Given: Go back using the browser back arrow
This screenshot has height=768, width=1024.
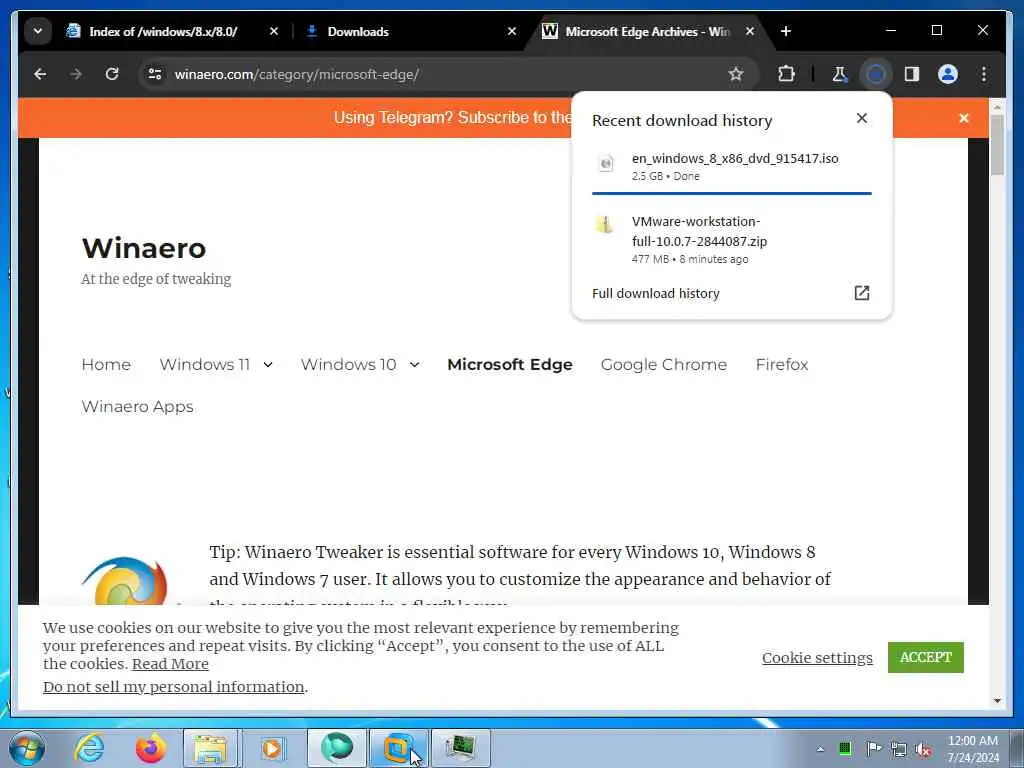Looking at the screenshot, I should click(40, 74).
